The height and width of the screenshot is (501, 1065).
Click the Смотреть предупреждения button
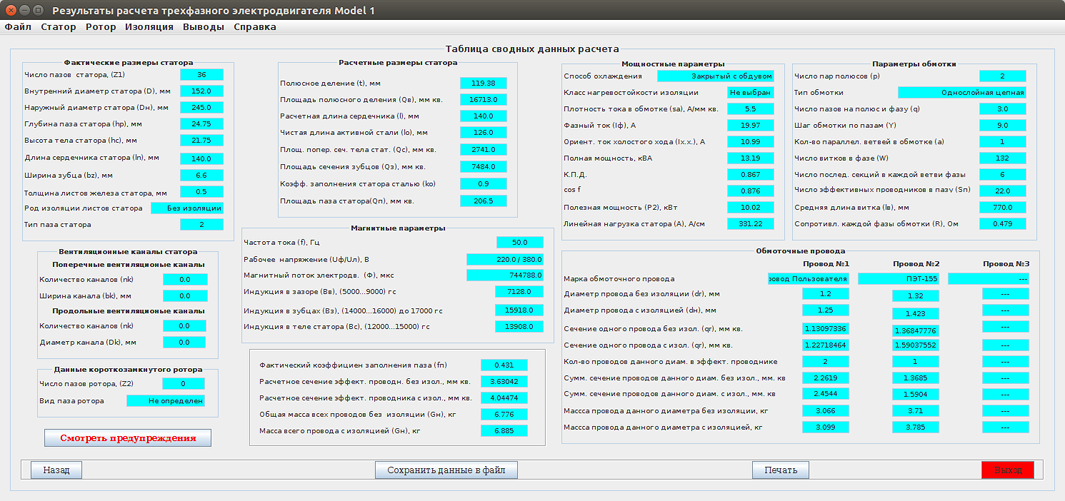coord(128,438)
